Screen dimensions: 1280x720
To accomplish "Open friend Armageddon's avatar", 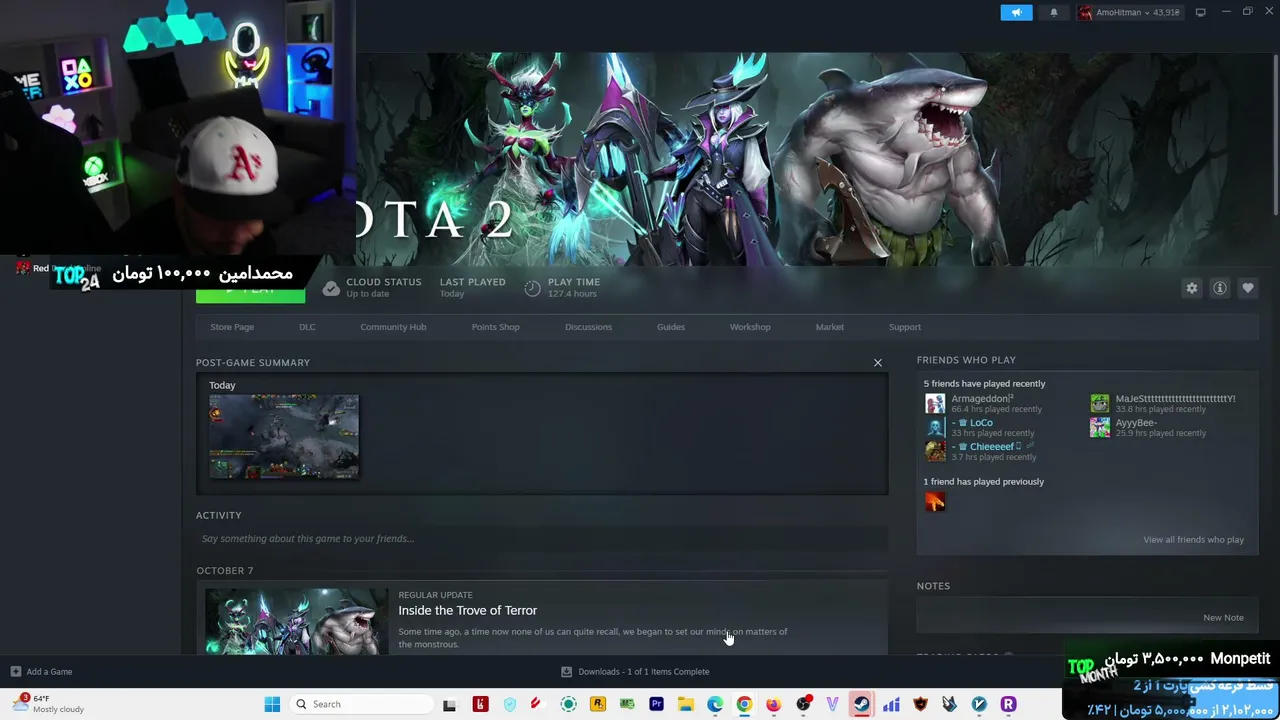I will pos(935,403).
